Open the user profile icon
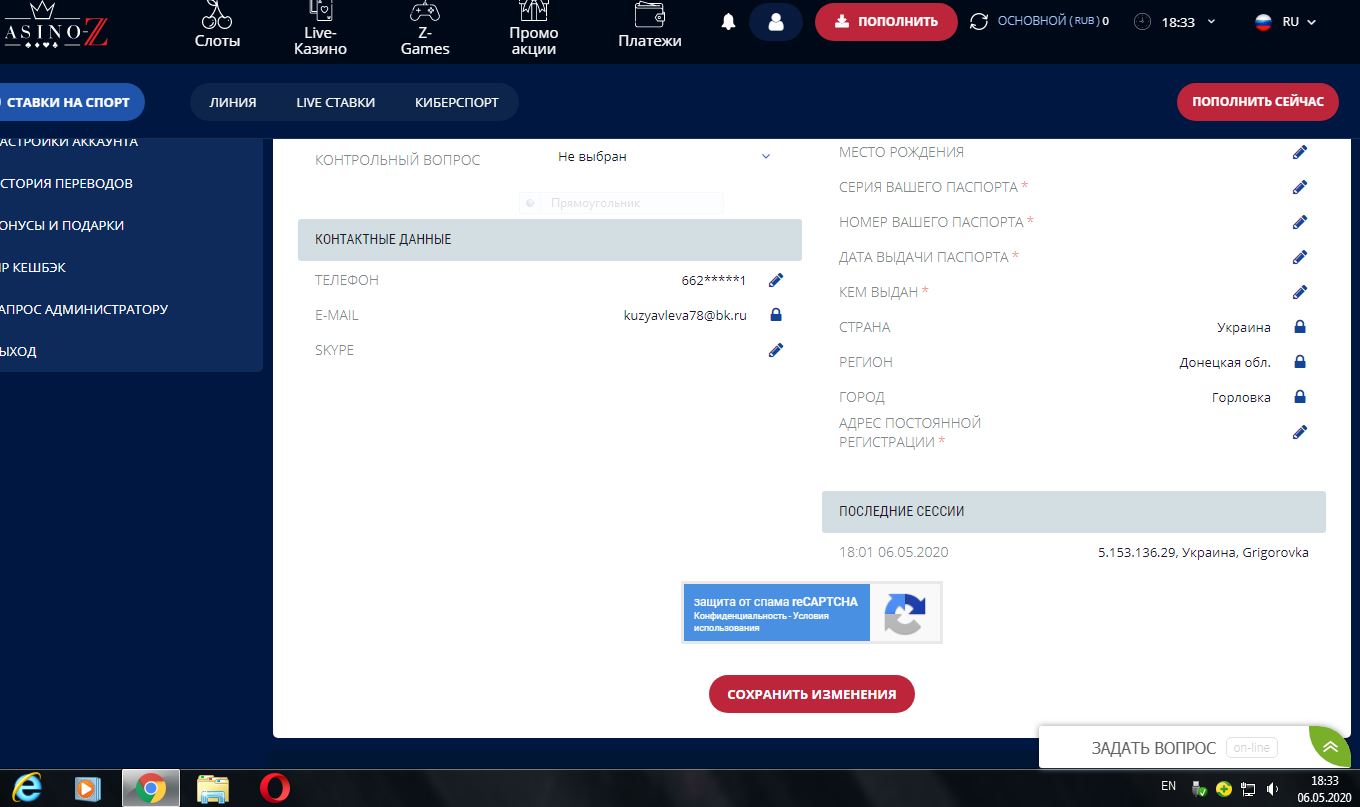Screen dimensions: 1360x807 776,22
